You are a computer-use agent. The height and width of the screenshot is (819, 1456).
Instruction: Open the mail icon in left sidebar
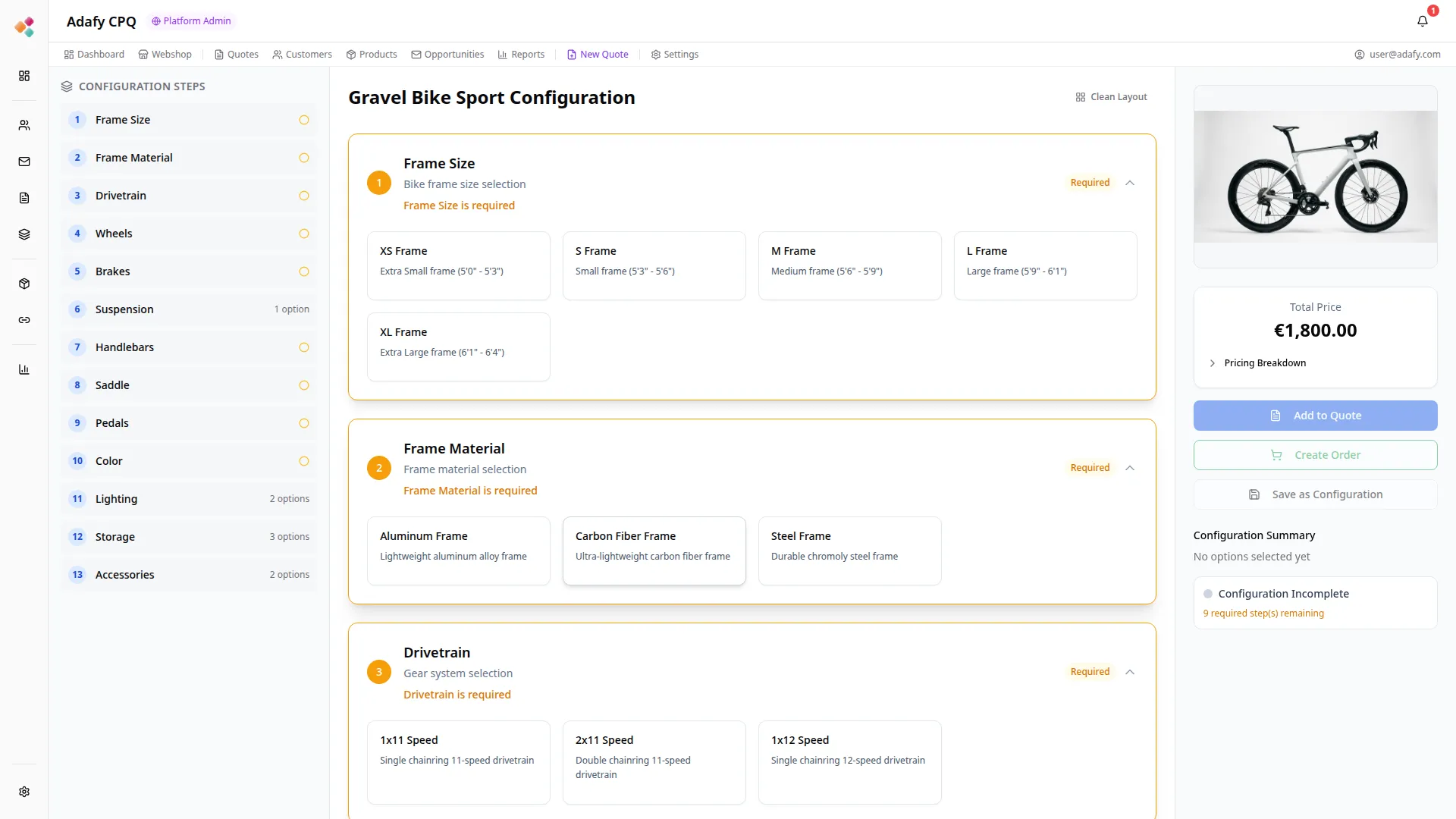pos(24,162)
